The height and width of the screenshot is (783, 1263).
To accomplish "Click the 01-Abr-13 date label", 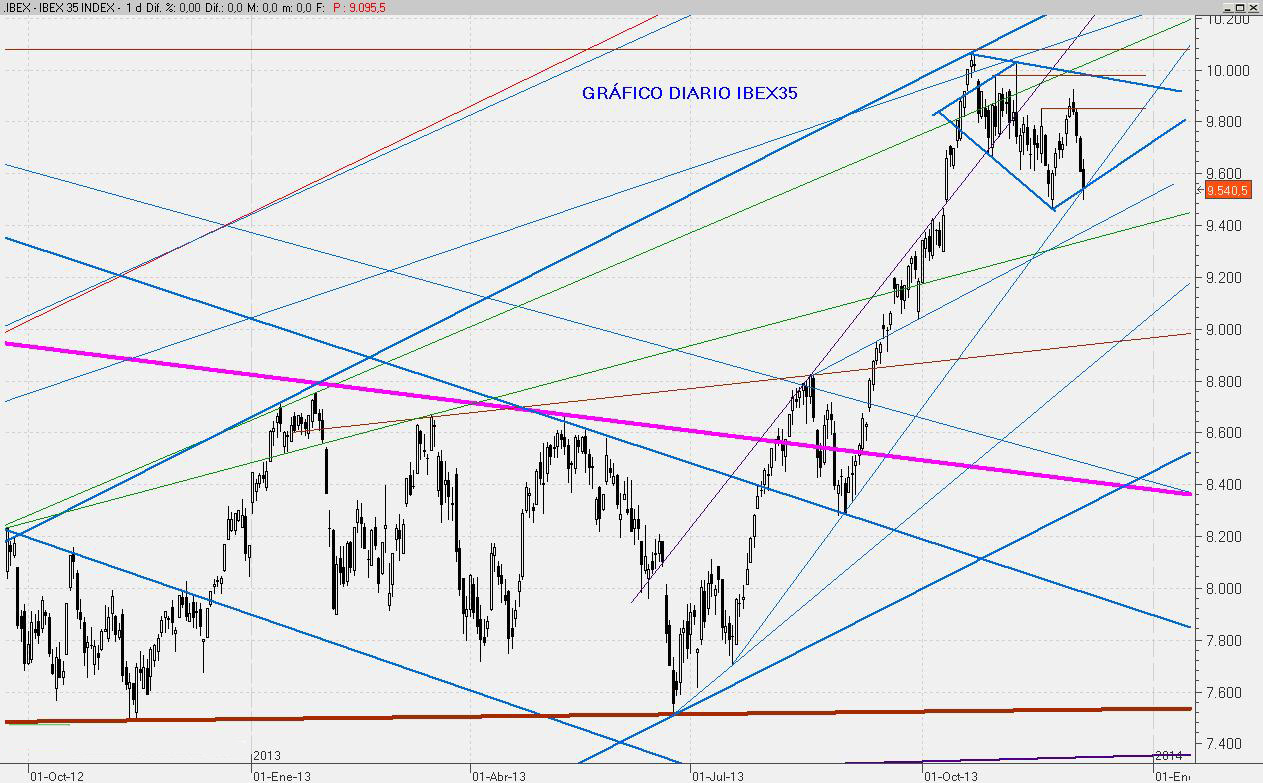I will click(x=499, y=775).
